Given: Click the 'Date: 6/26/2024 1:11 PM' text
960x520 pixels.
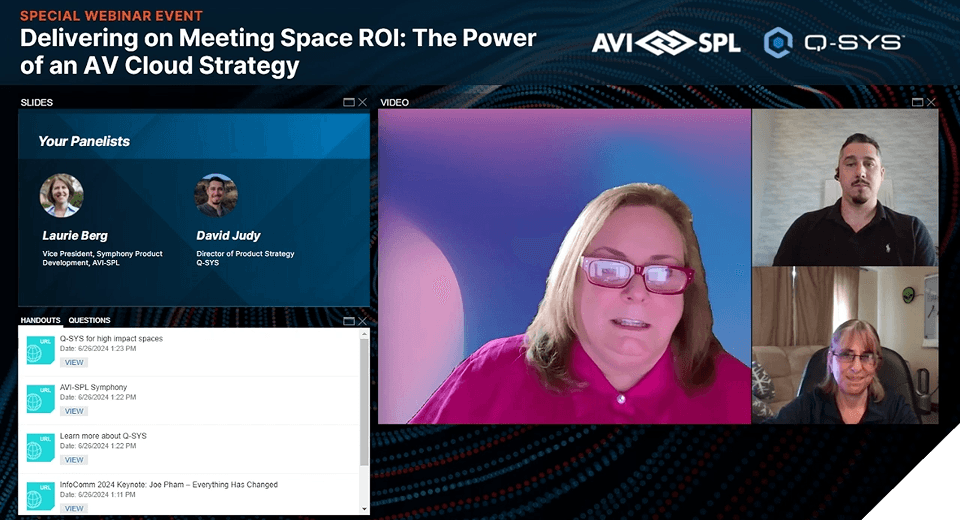Looking at the screenshot, I should 97,494.
